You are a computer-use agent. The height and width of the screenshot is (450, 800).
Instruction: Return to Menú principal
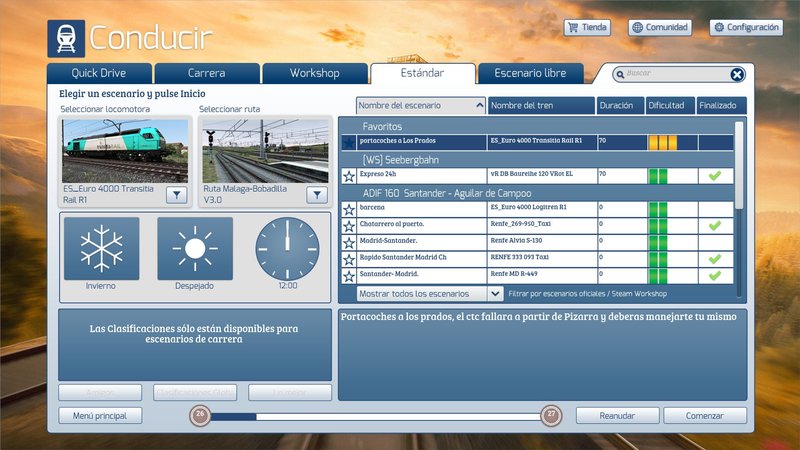100,416
